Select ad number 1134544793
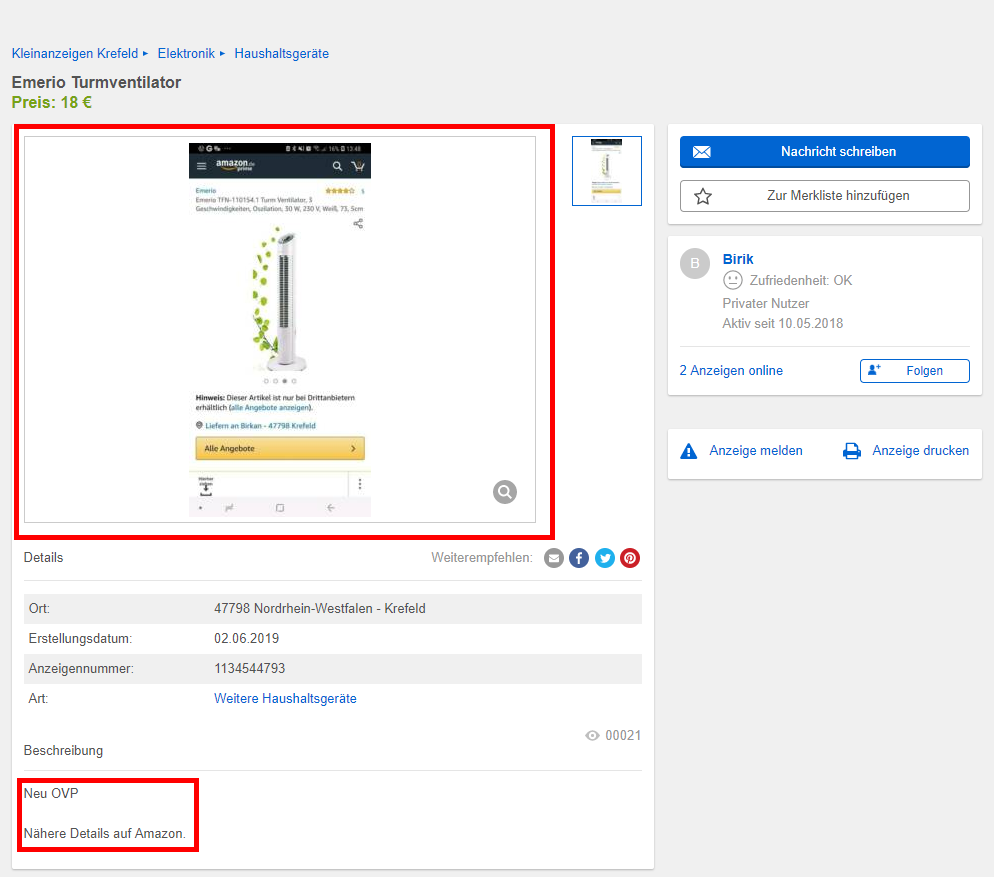 click(x=250, y=668)
